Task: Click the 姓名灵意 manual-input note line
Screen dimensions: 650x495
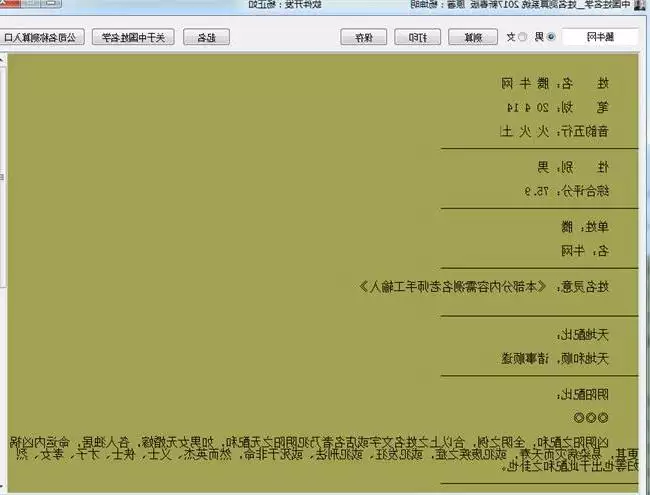Action: coord(484,287)
